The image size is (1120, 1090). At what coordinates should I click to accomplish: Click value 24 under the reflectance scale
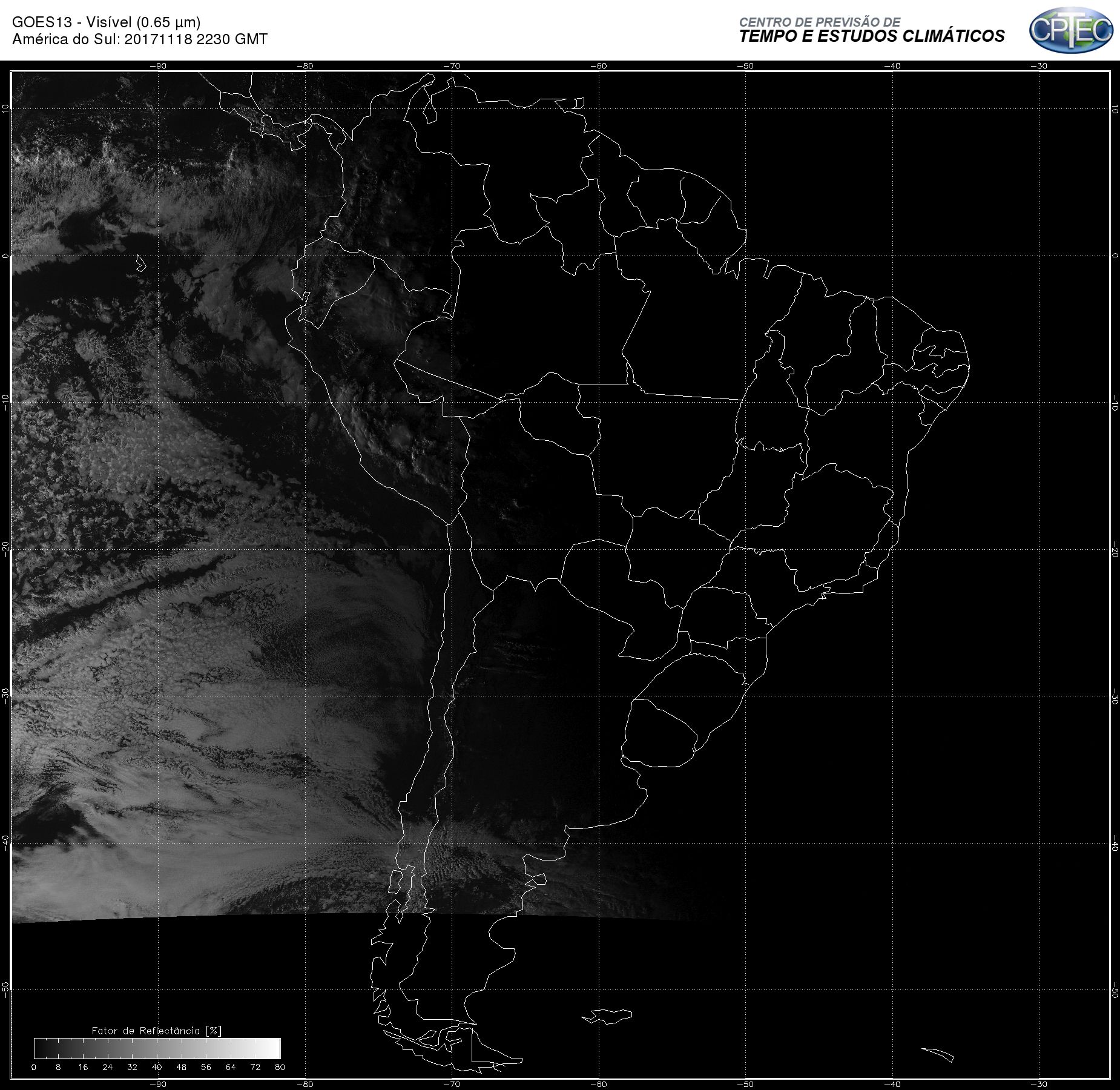108,1067
